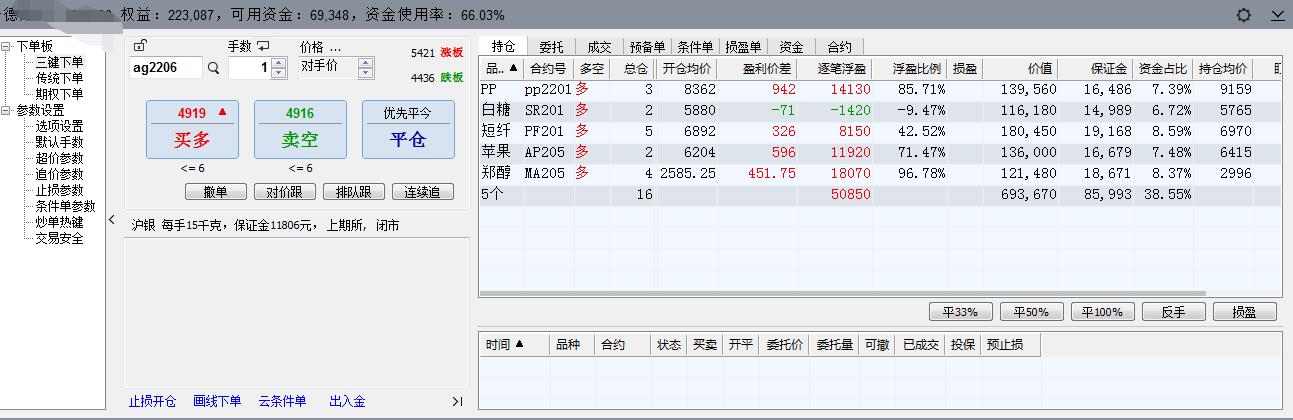Switch to the 资金 tab
Screen dimensions: 1293x420
[x=791, y=47]
